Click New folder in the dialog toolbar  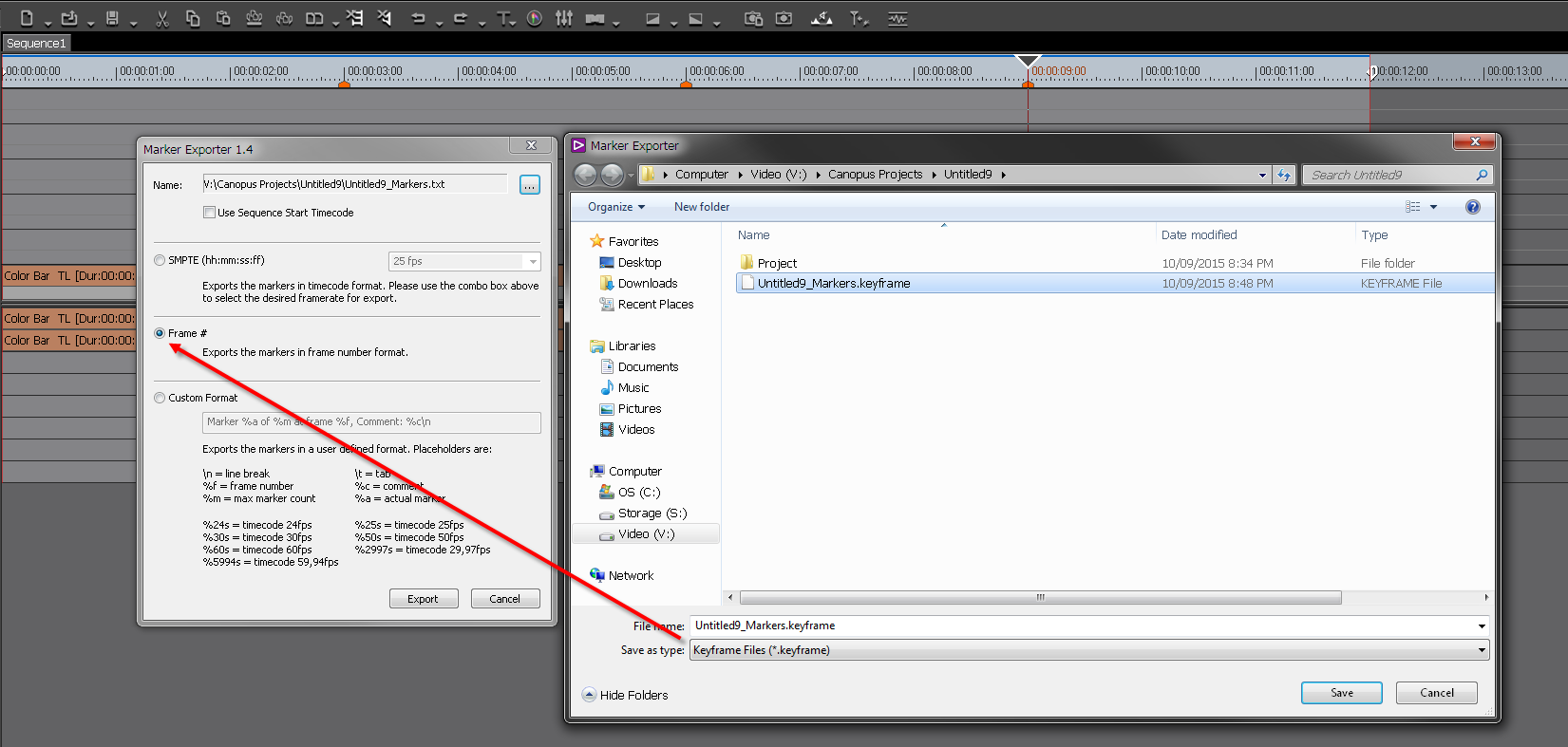pyautogui.click(x=702, y=207)
